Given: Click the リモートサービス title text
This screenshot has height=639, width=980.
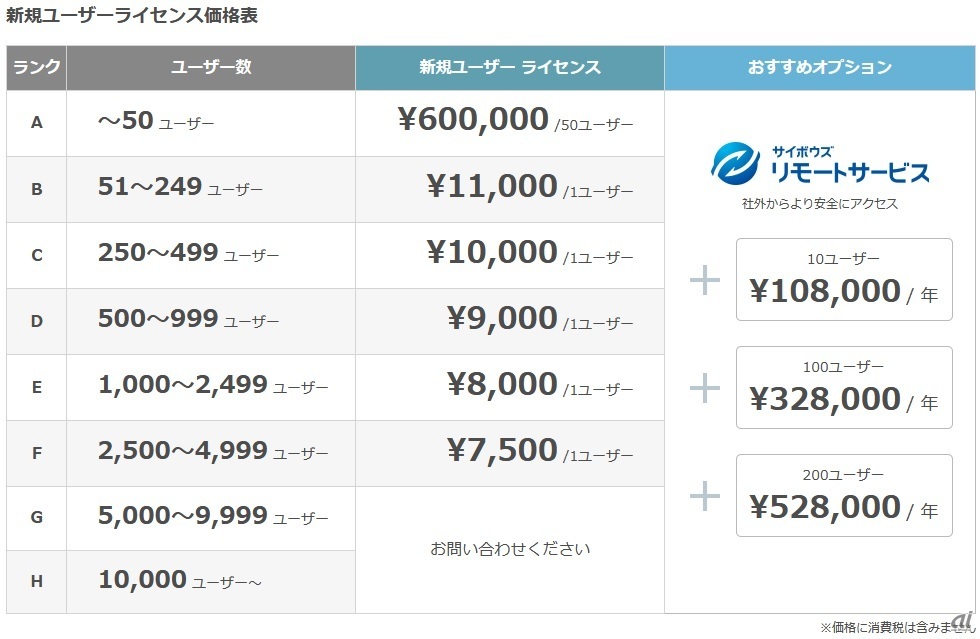Looking at the screenshot, I should coord(850,172).
